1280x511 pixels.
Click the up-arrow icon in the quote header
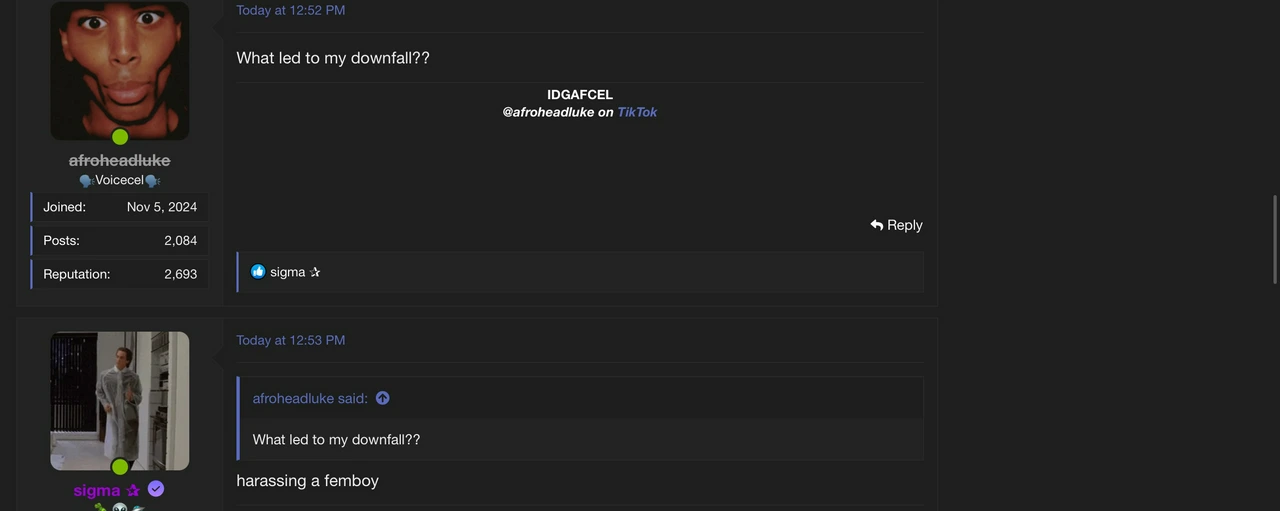pos(382,398)
